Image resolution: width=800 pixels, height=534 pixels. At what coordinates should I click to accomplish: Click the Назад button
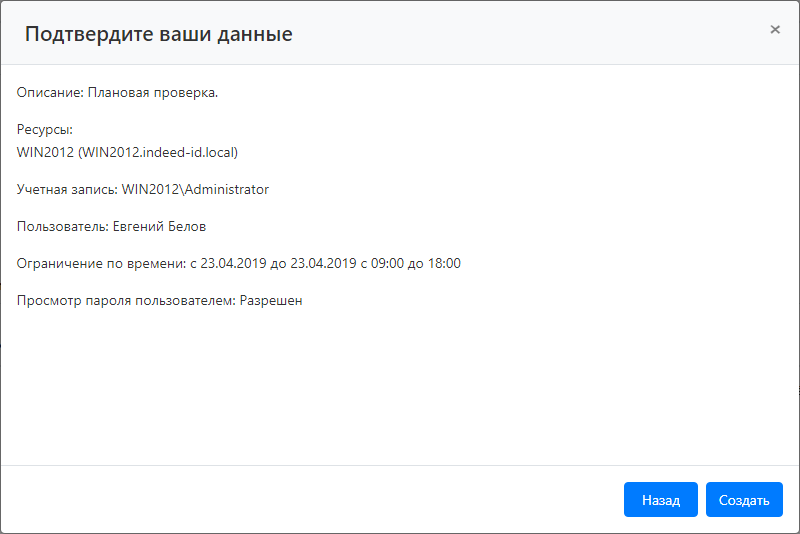660,500
